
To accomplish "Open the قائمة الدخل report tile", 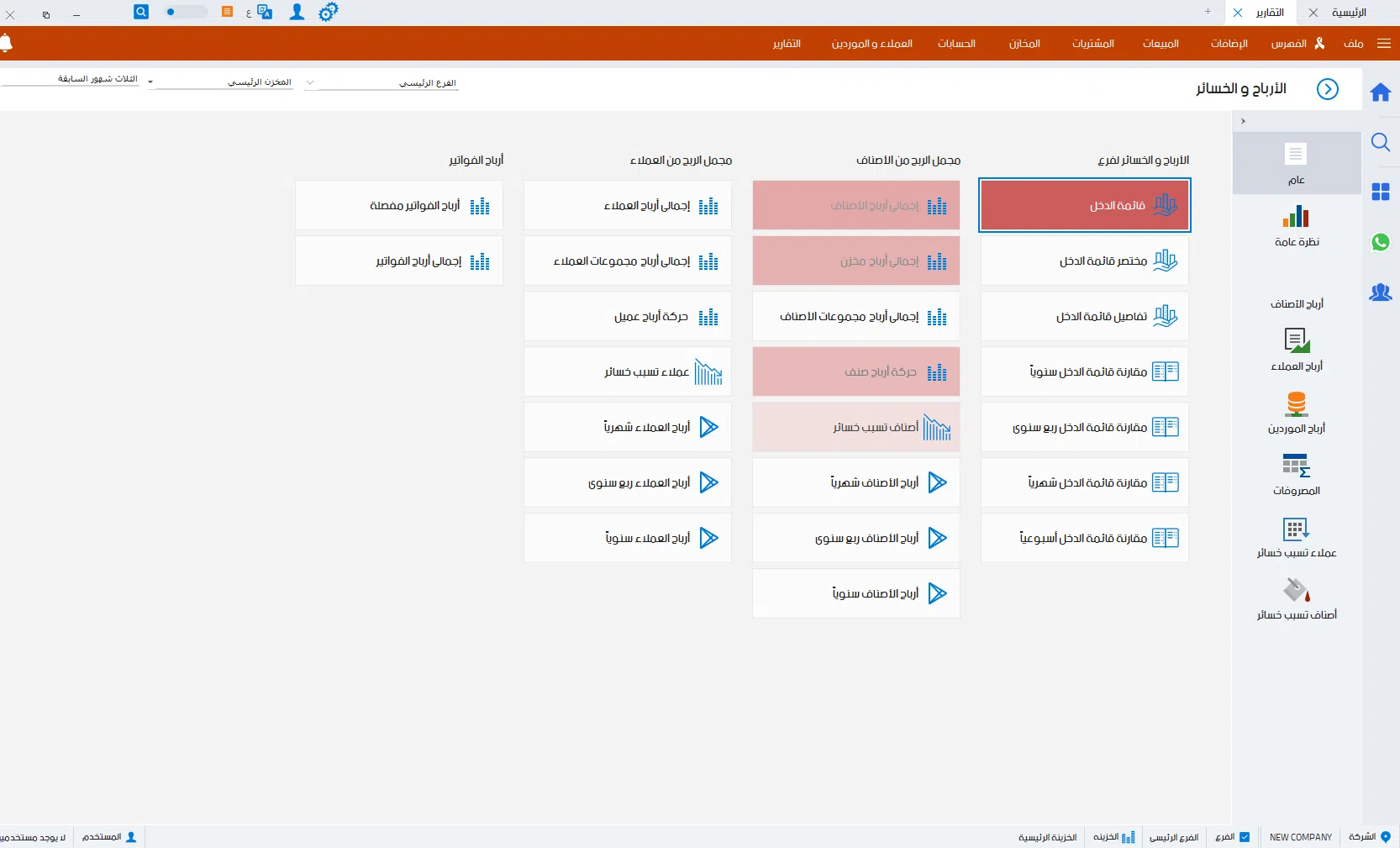I will tap(1084, 205).
